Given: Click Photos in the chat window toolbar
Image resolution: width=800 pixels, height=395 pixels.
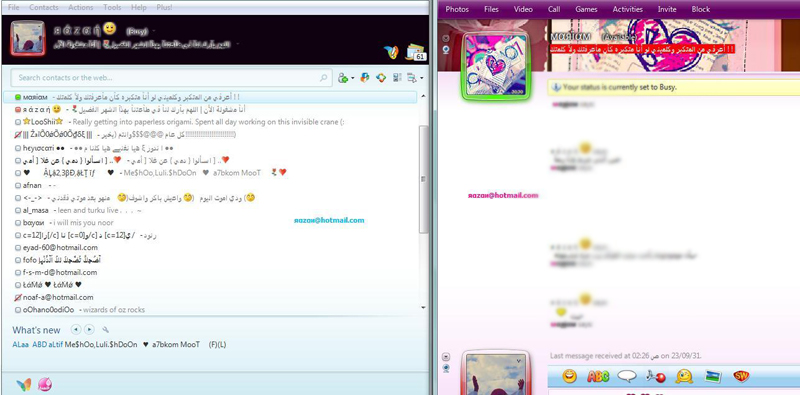Looking at the screenshot, I should click(457, 9).
